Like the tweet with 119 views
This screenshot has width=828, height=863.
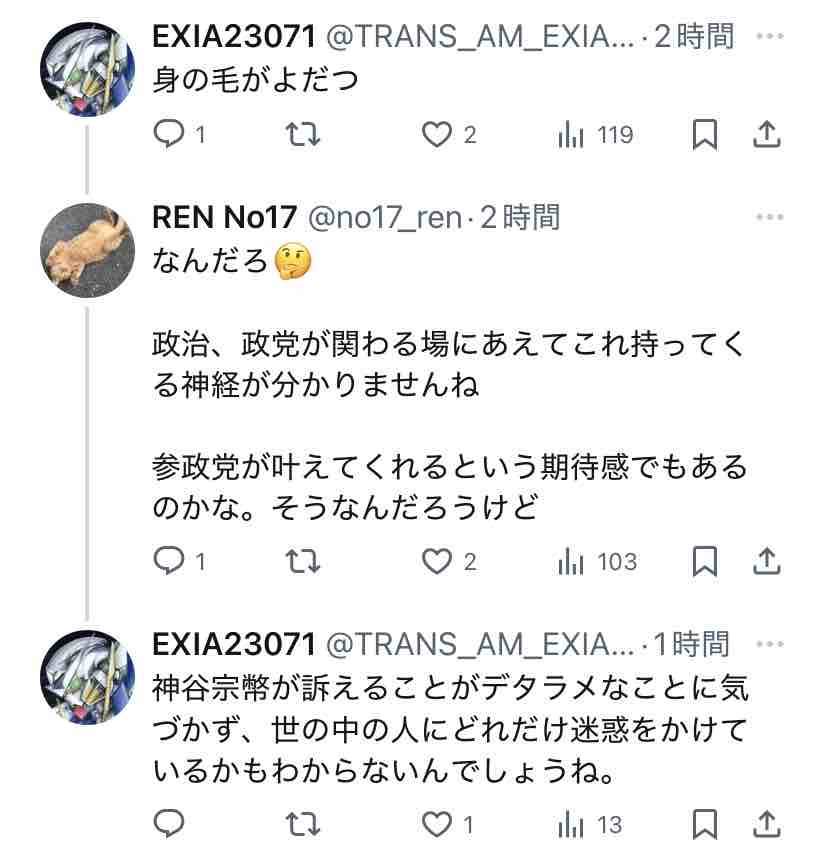pyautogui.click(x=449, y=134)
